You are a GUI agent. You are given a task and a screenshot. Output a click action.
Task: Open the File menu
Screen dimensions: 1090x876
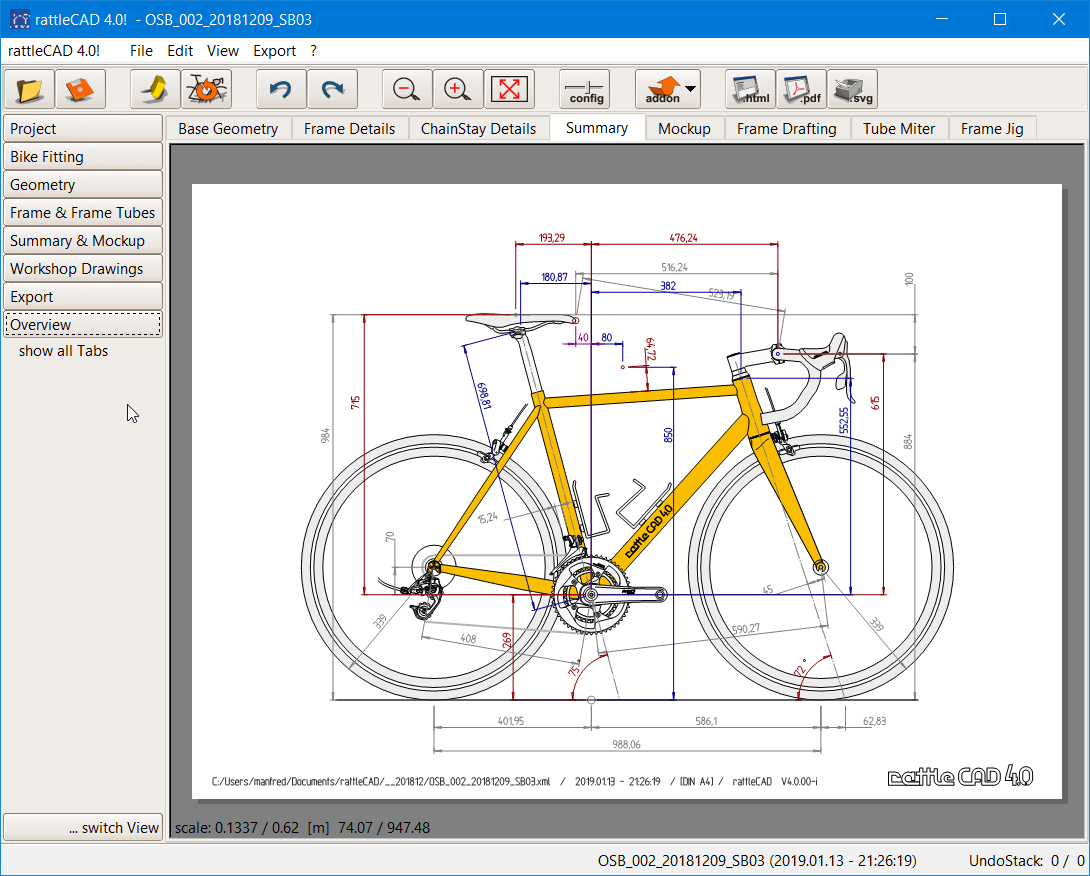click(141, 51)
